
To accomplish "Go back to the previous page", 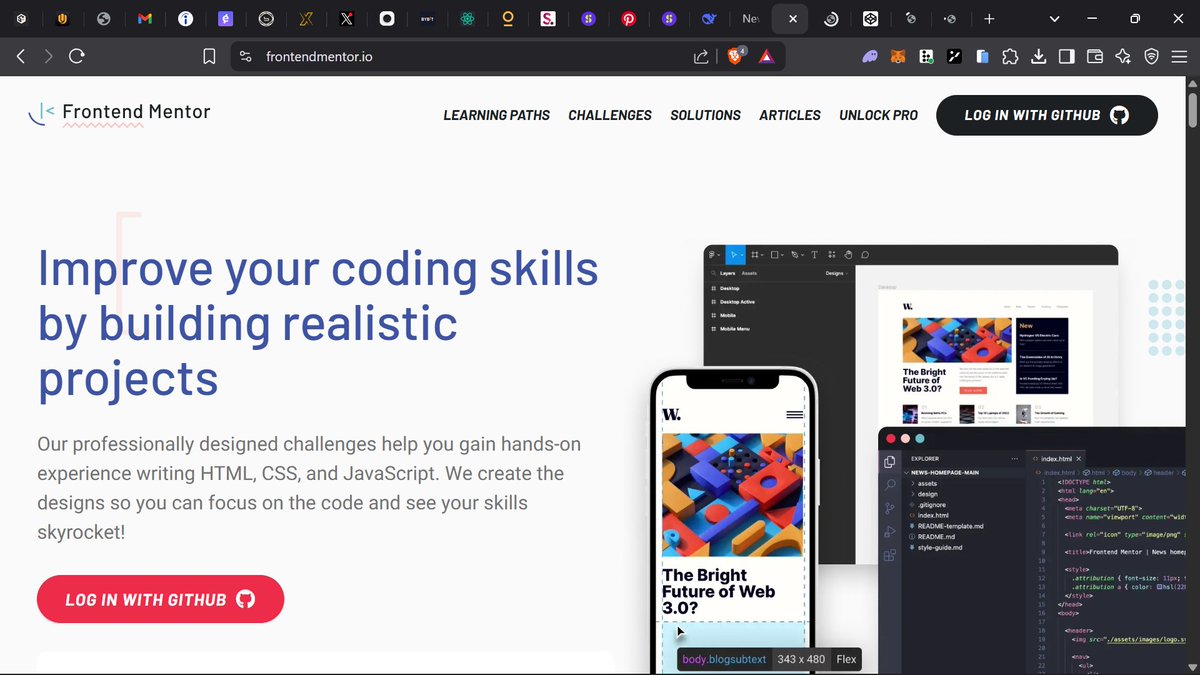I will (21, 57).
